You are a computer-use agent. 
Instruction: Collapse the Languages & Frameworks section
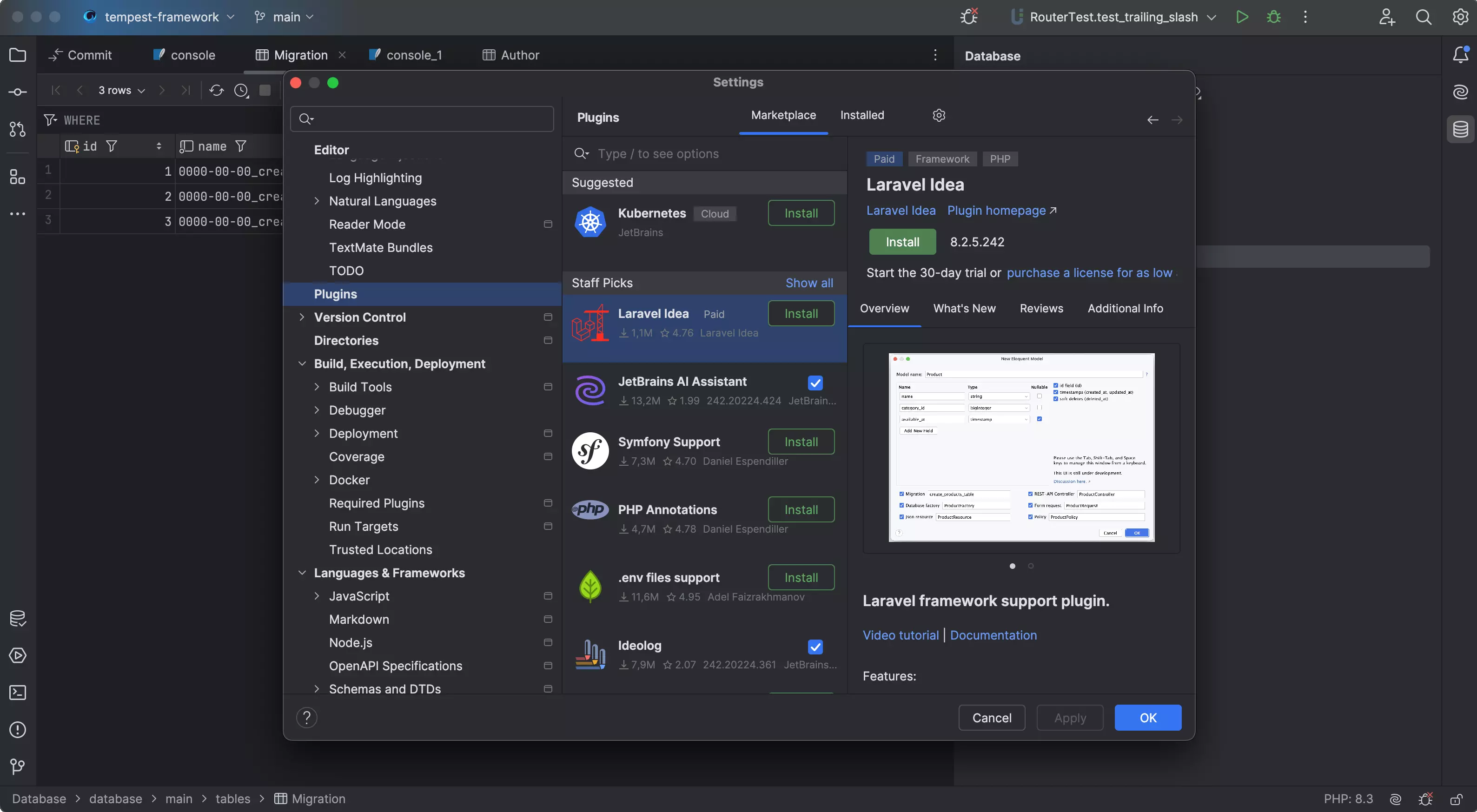click(302, 573)
